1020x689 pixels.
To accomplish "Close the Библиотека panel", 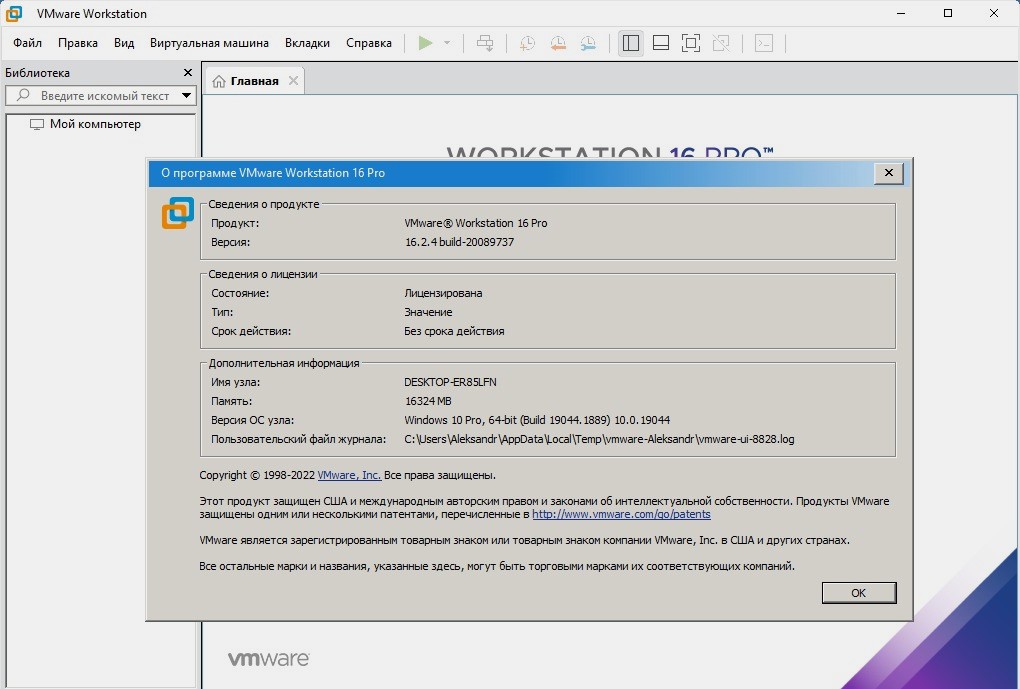I will (x=188, y=73).
